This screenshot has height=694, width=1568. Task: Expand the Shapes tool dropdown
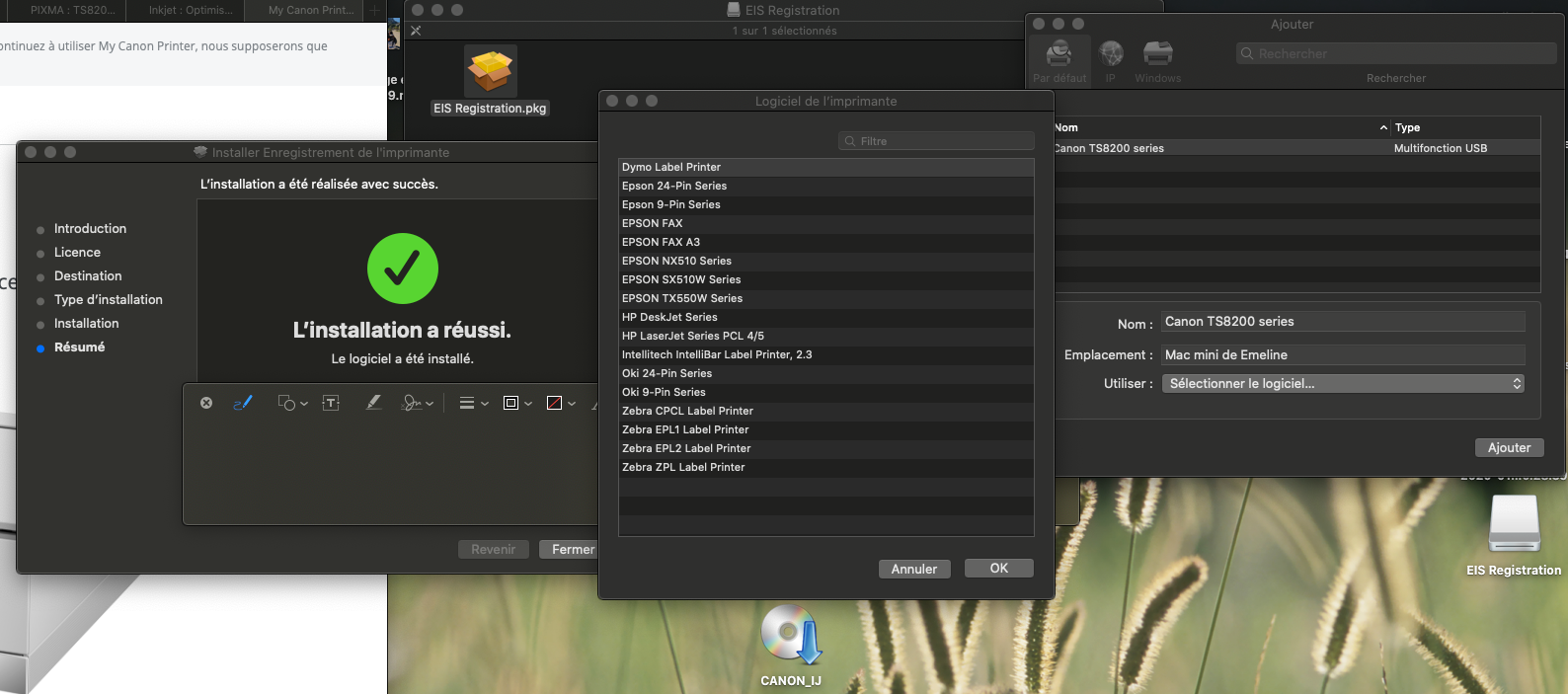click(x=292, y=403)
